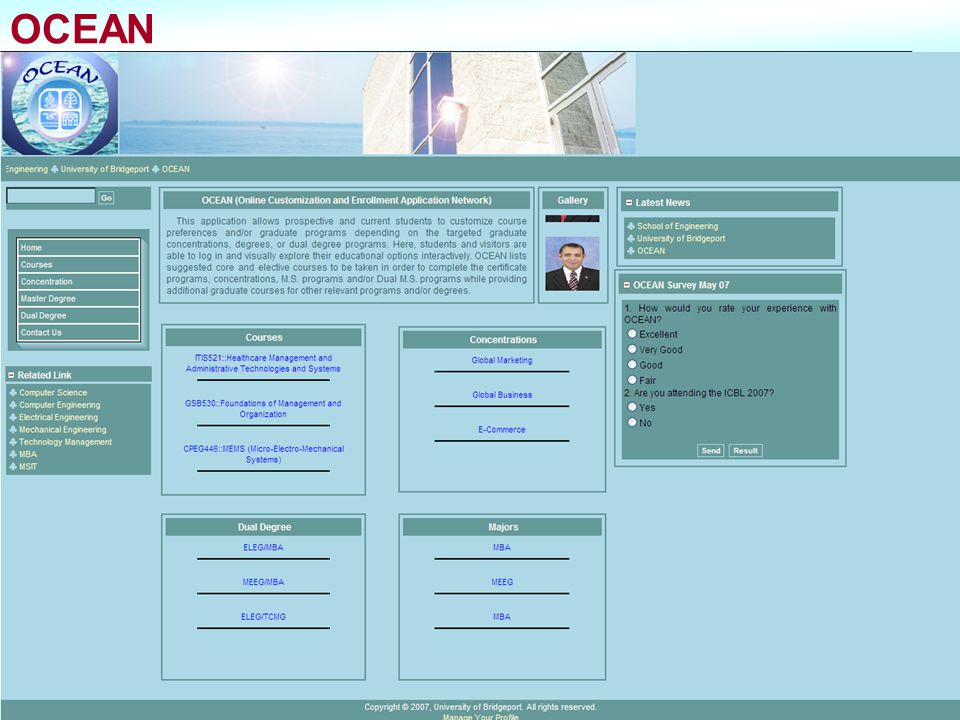Open MEEG/MBA dual degree link
This screenshot has width=960, height=720.
tap(263, 582)
